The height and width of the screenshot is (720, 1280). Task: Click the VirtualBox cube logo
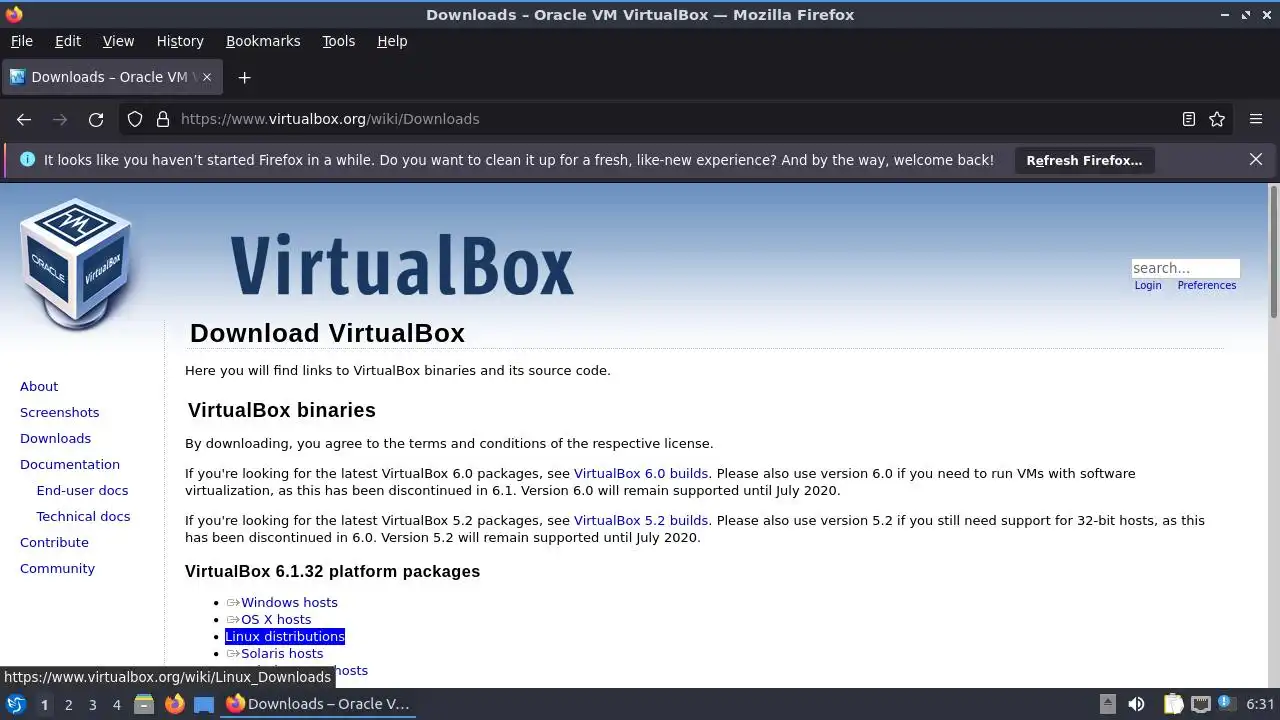[x=75, y=263]
